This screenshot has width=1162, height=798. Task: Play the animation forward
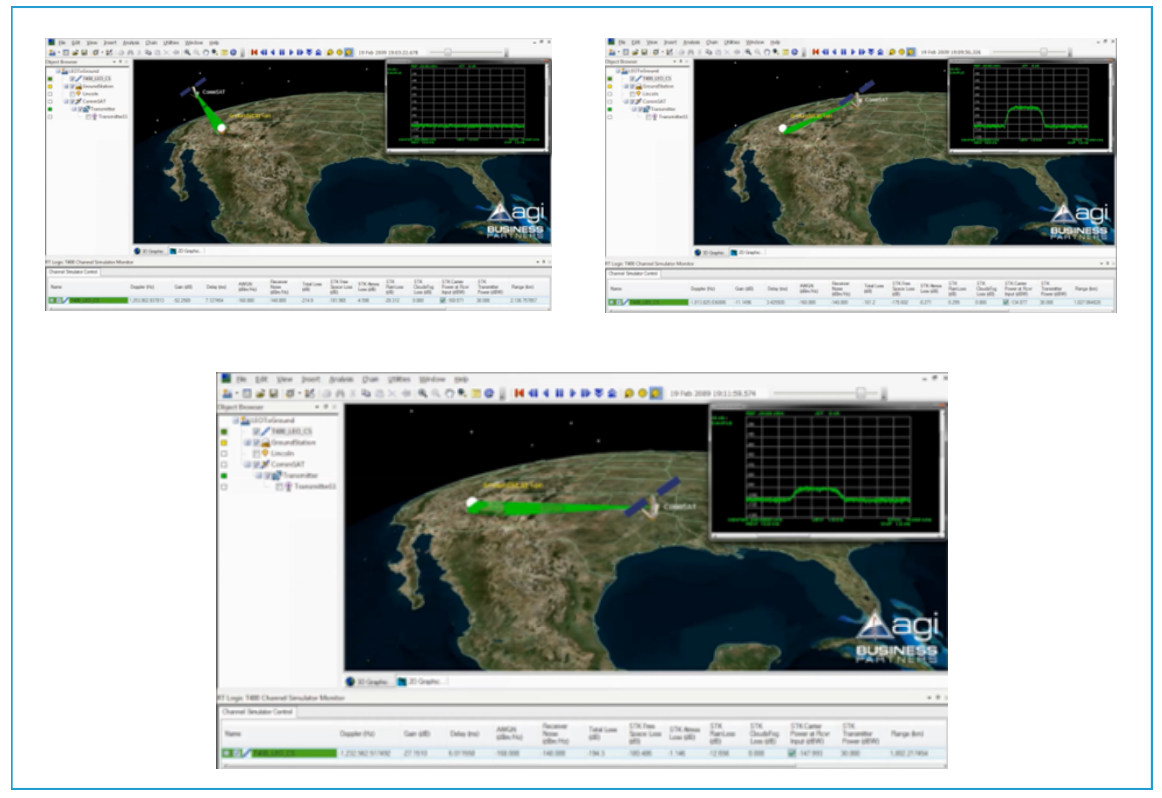click(573, 393)
